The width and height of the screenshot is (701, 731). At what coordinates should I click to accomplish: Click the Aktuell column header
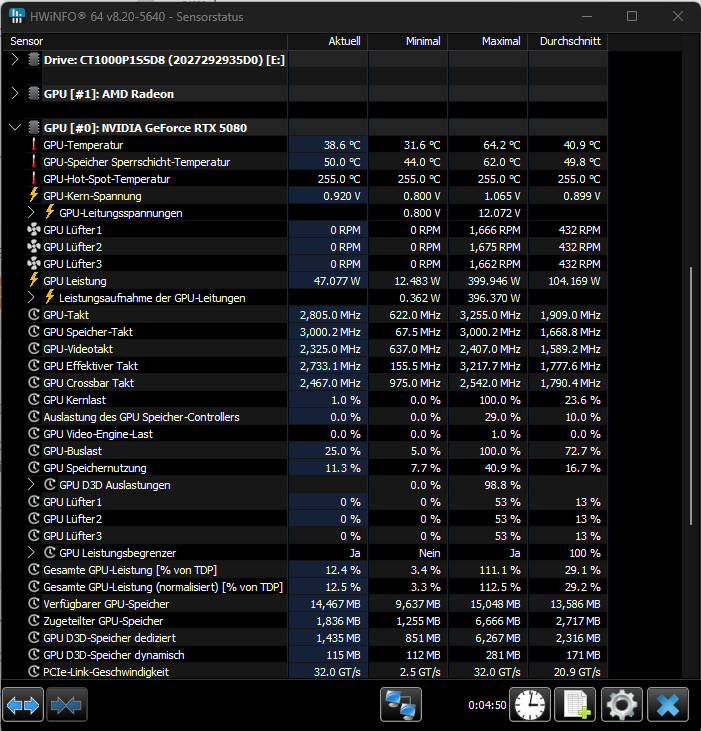point(328,41)
